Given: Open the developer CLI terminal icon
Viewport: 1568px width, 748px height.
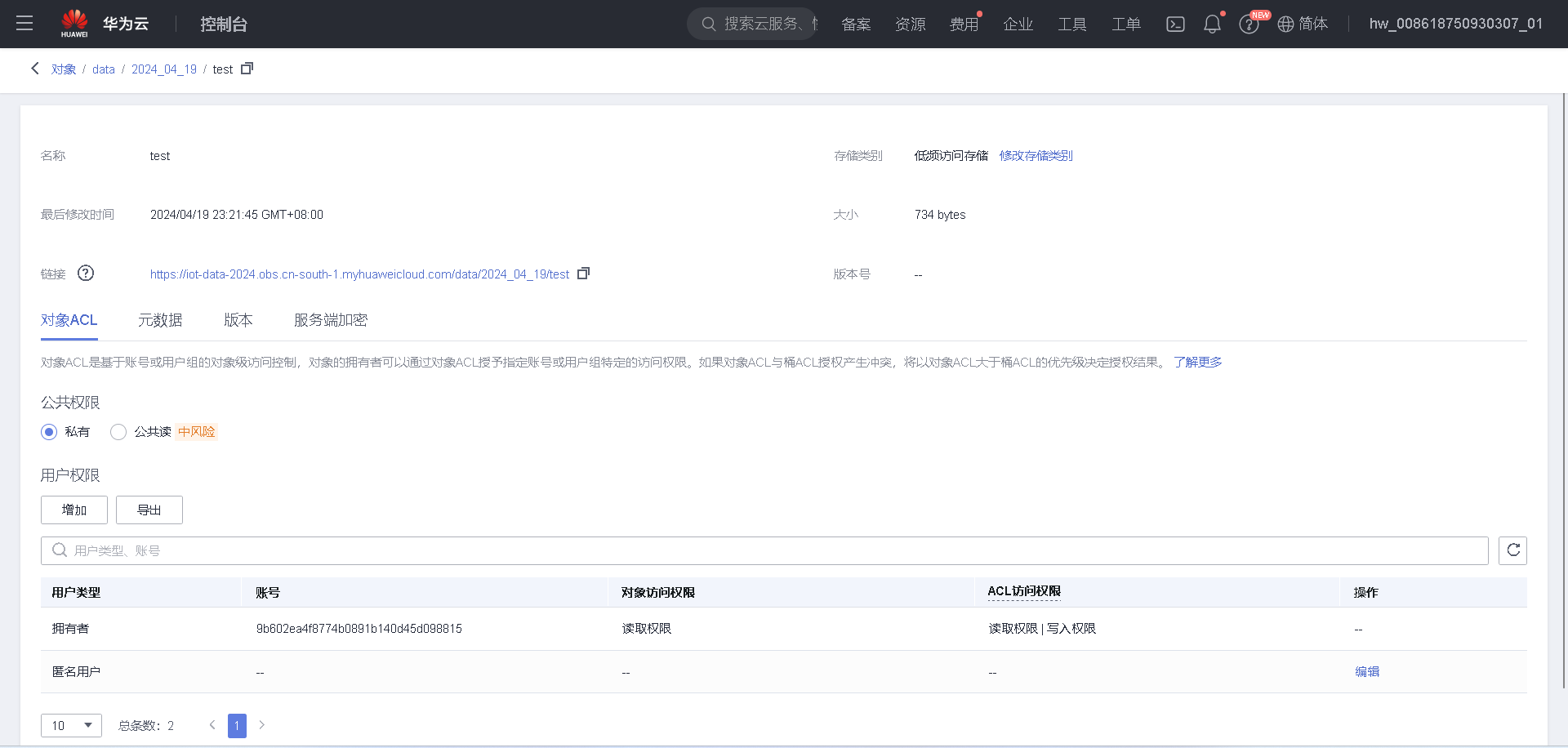Looking at the screenshot, I should click(x=1175, y=24).
